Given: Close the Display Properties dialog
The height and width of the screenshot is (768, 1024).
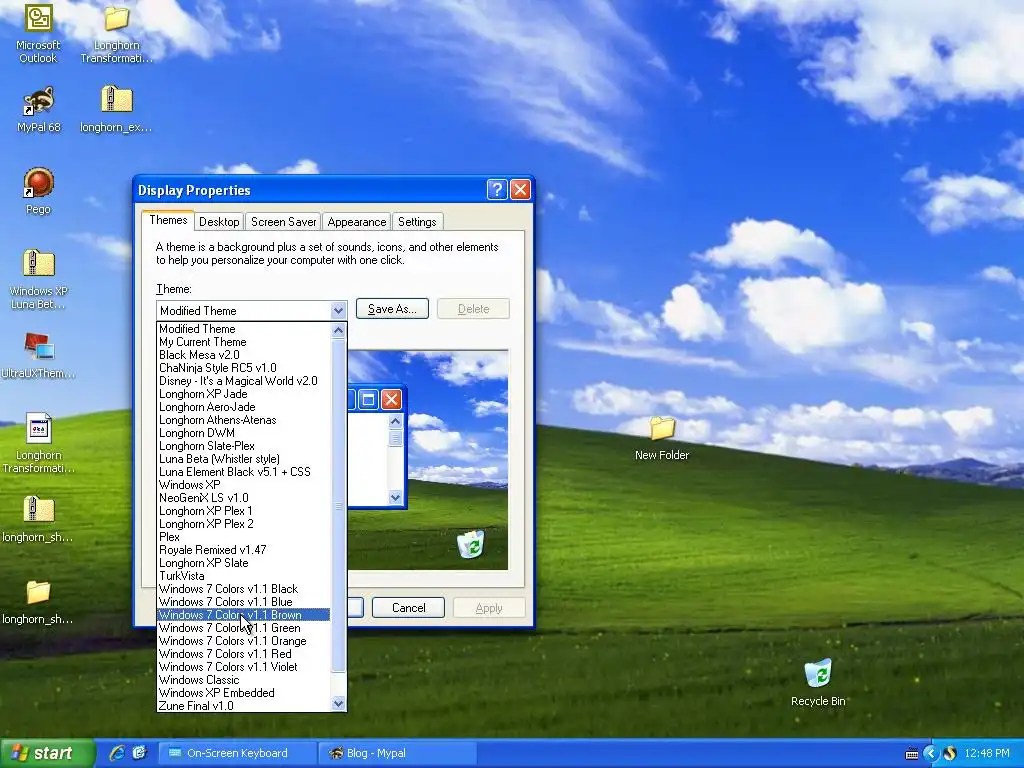Looking at the screenshot, I should click(x=520, y=189).
